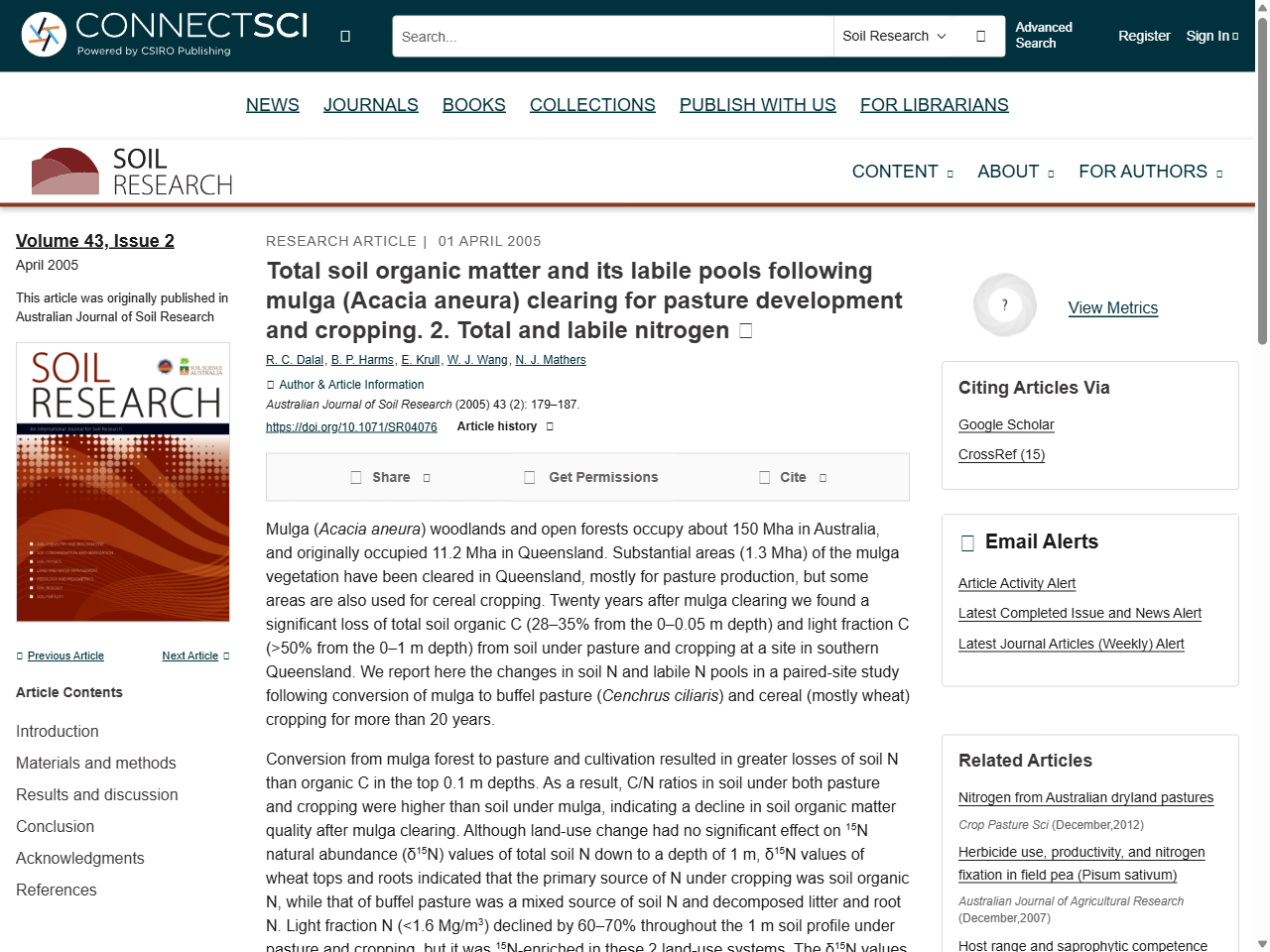The image size is (1270, 952).
Task: Open the Soil Research journal selector dropdown
Action: click(893, 35)
